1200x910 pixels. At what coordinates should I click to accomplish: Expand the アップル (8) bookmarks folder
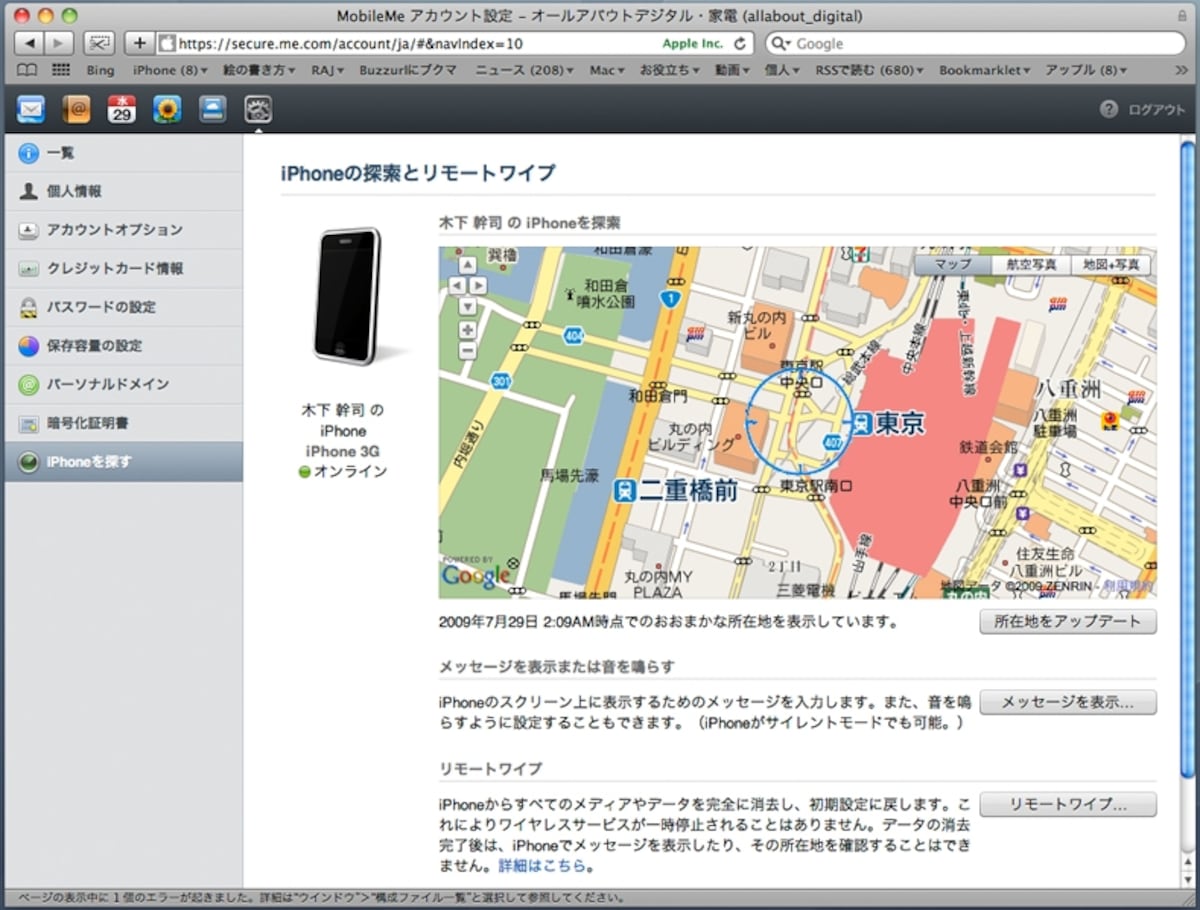coord(1086,70)
